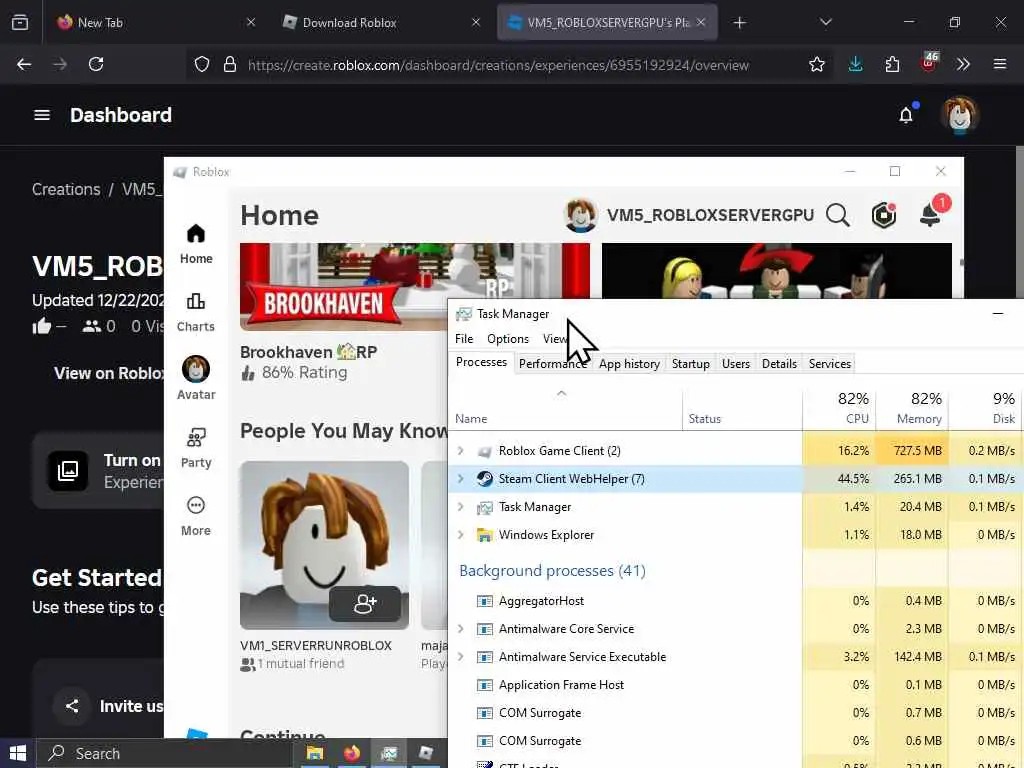The width and height of the screenshot is (1024, 768).
Task: Open the Firefox downloads panel
Action: (x=856, y=64)
